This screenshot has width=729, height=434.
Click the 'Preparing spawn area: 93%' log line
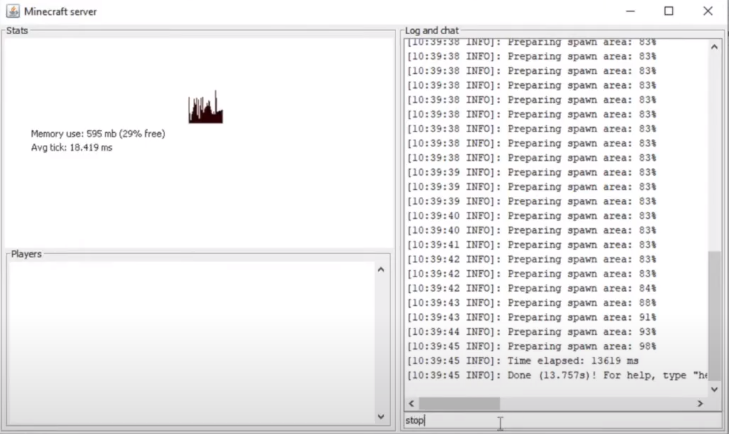[531, 332]
